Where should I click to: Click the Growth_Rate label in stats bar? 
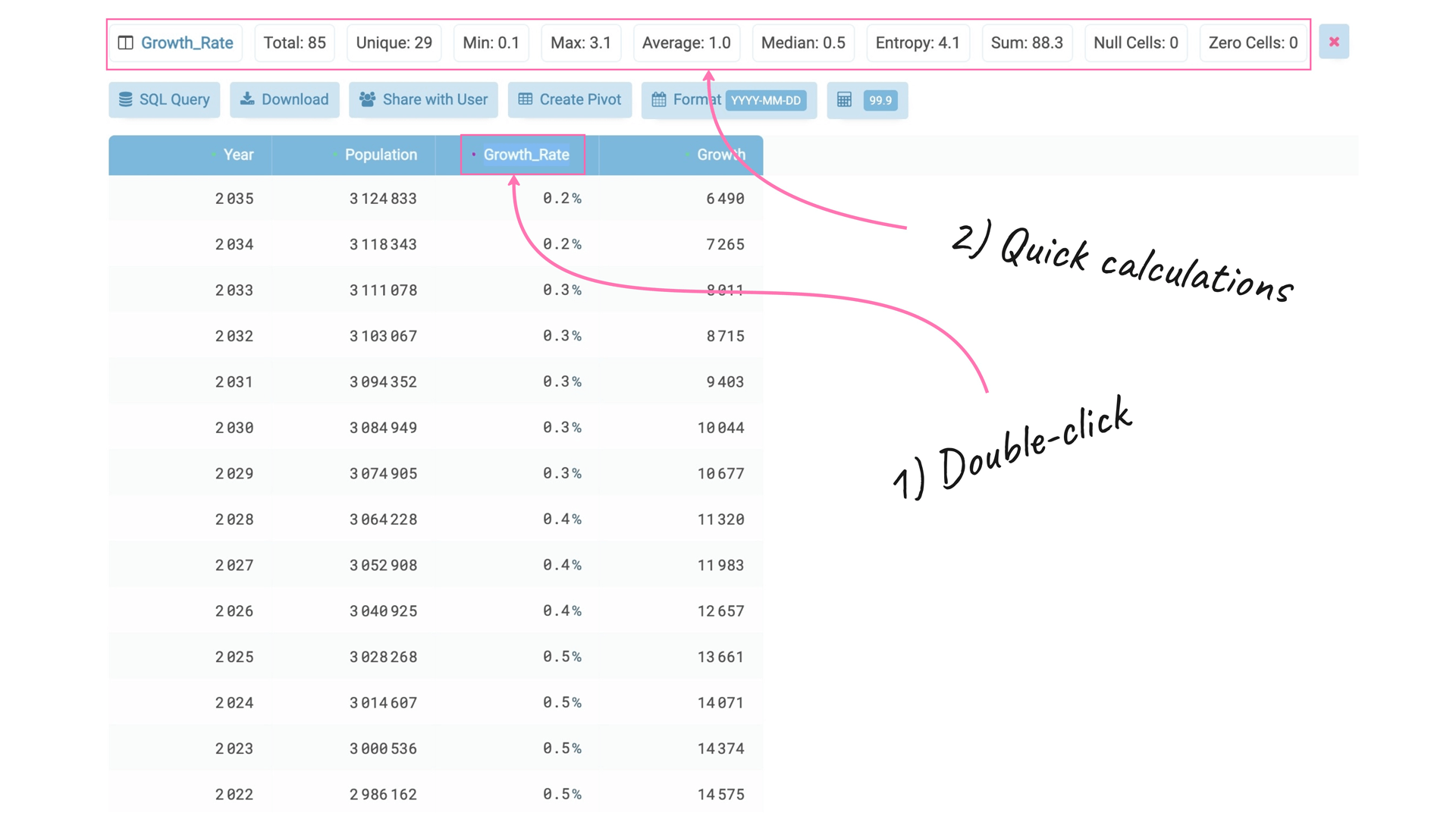click(x=187, y=42)
